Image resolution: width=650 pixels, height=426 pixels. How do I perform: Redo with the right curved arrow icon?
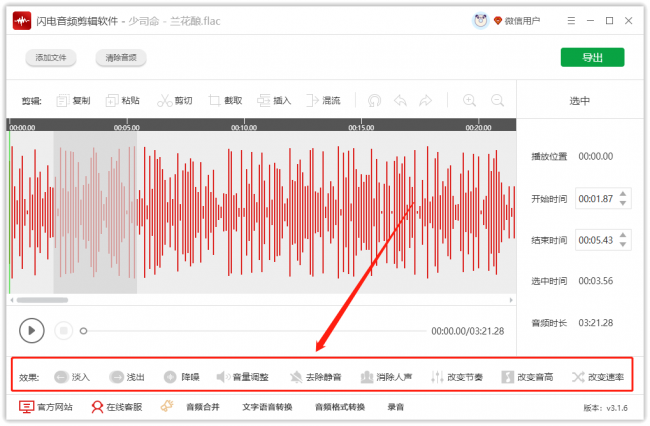(x=425, y=101)
